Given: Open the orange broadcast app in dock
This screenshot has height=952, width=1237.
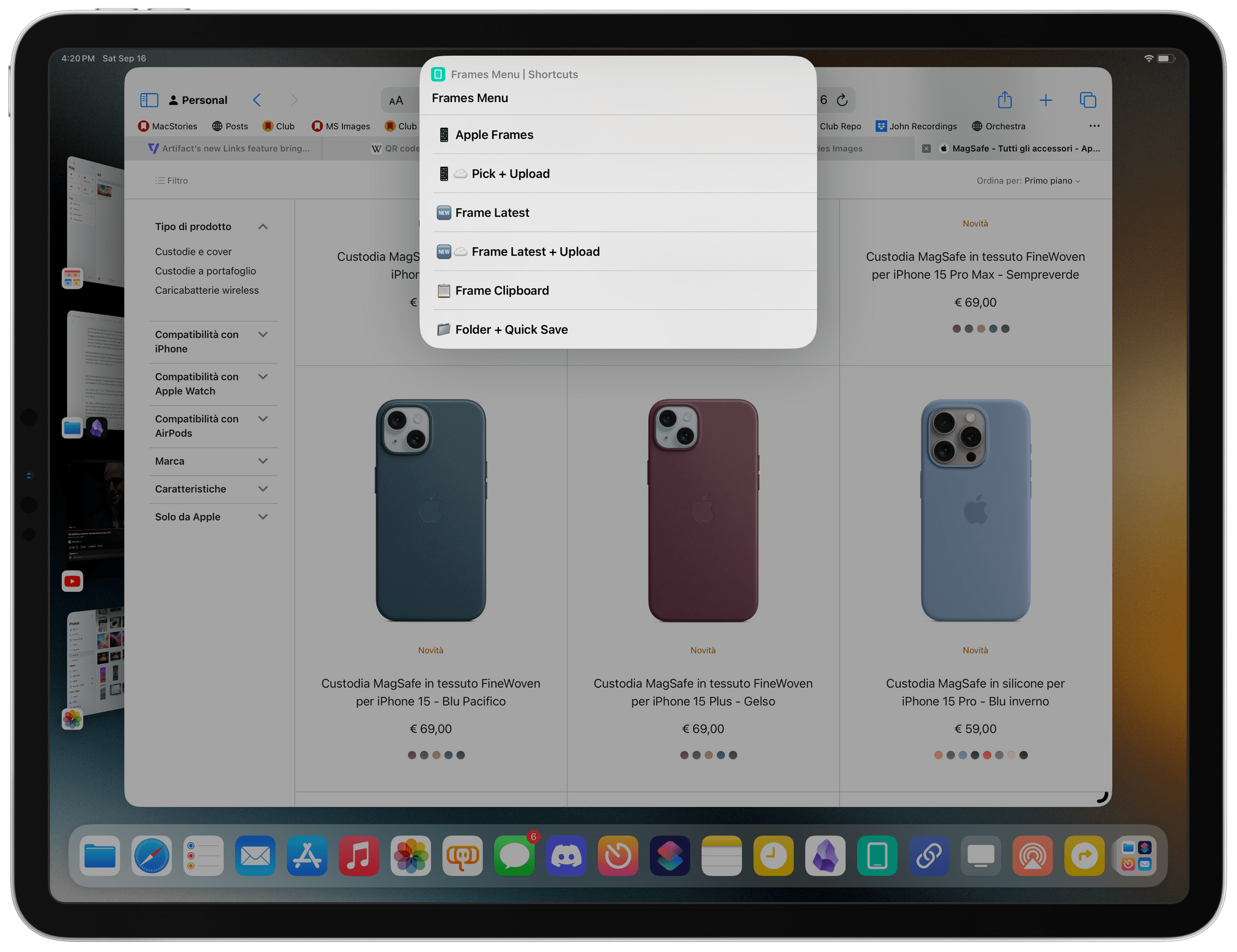Looking at the screenshot, I should point(1033,855).
